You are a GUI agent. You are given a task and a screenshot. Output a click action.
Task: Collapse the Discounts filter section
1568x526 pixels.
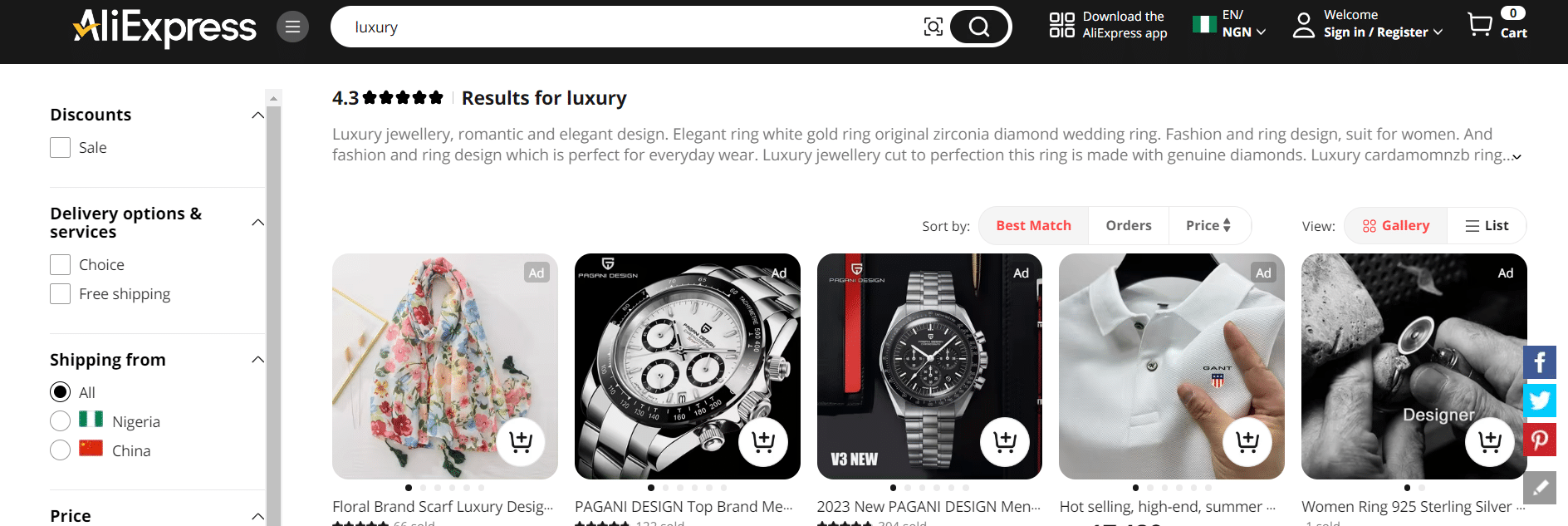tap(257, 115)
